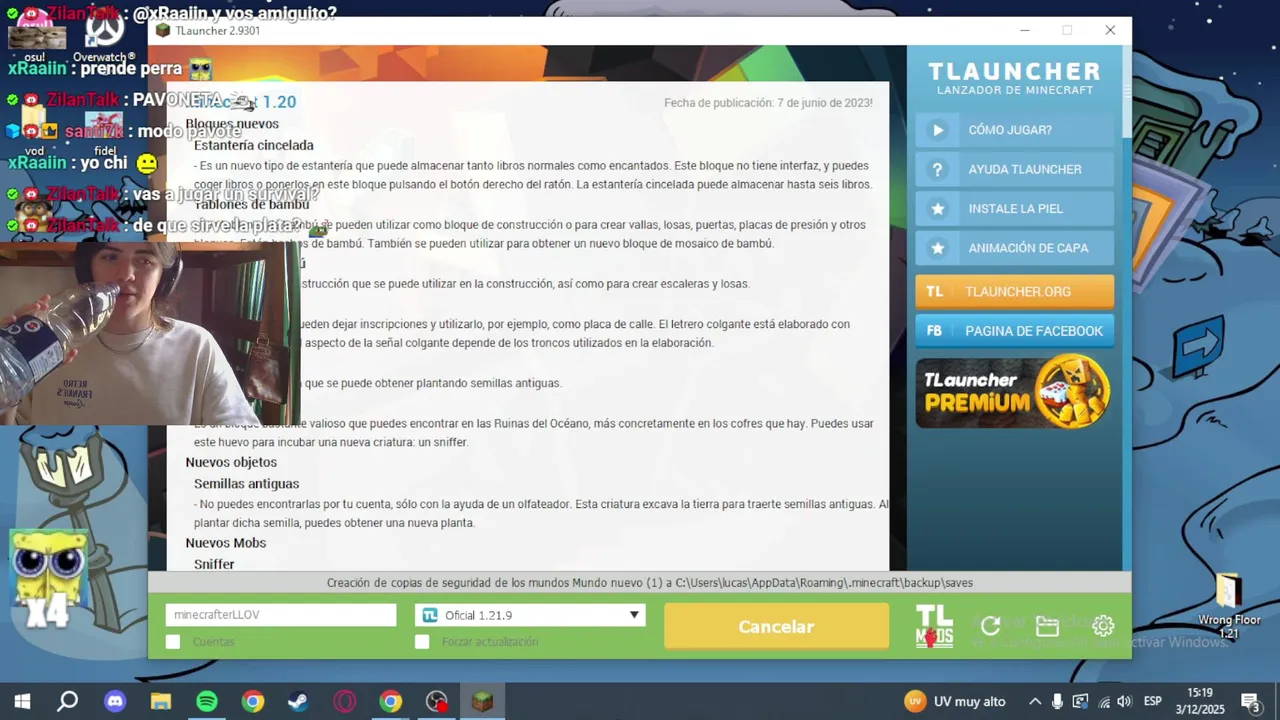The height and width of the screenshot is (720, 1280).
Task: Click the Minecraft block taskbar icon
Action: 483,701
